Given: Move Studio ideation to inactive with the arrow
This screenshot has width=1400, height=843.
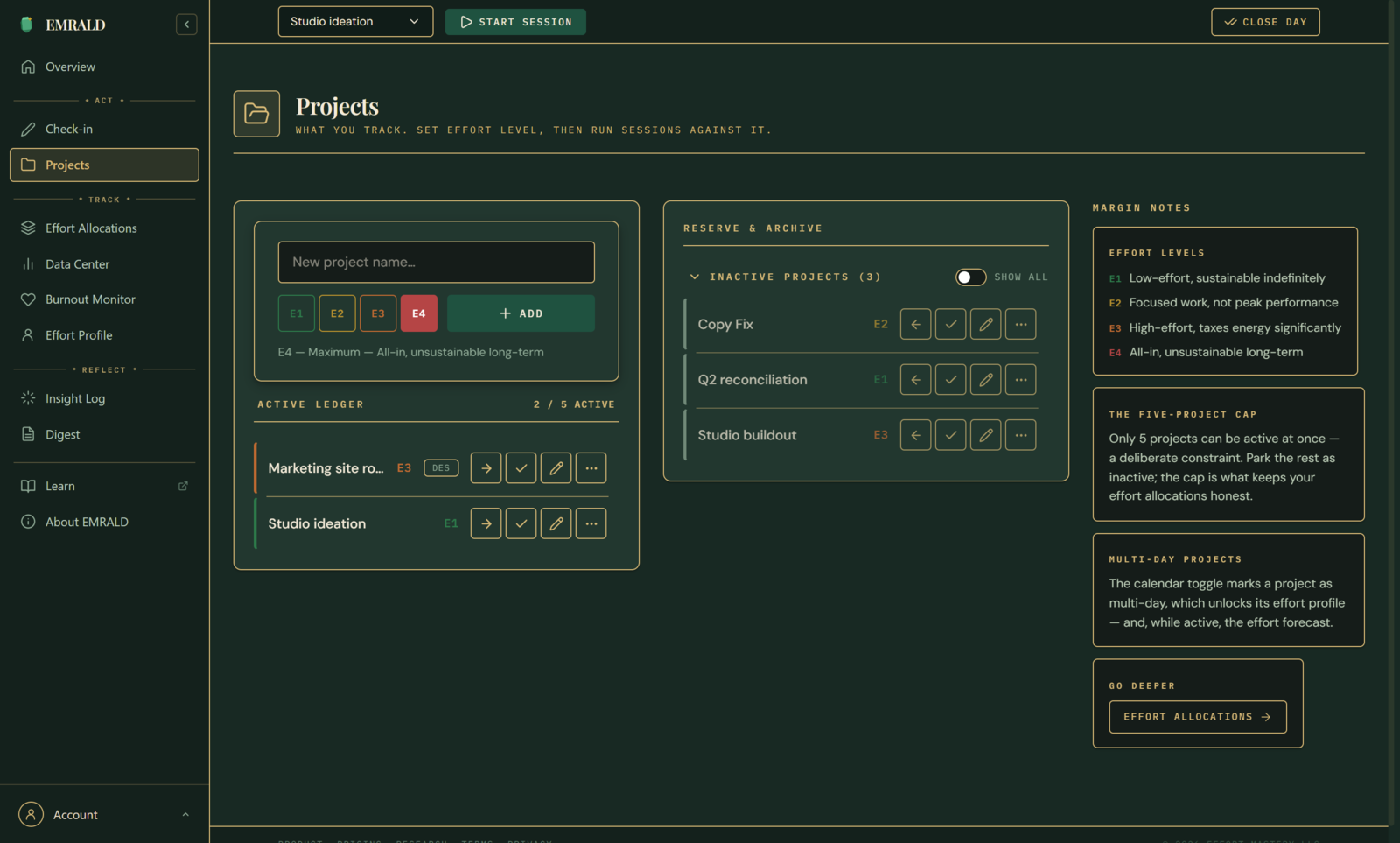Looking at the screenshot, I should 486,523.
